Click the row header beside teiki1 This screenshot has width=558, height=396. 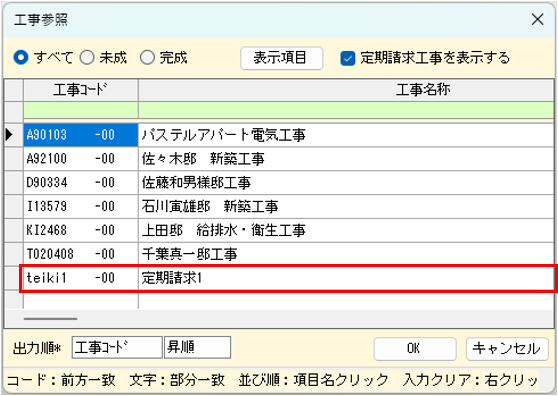[14, 278]
